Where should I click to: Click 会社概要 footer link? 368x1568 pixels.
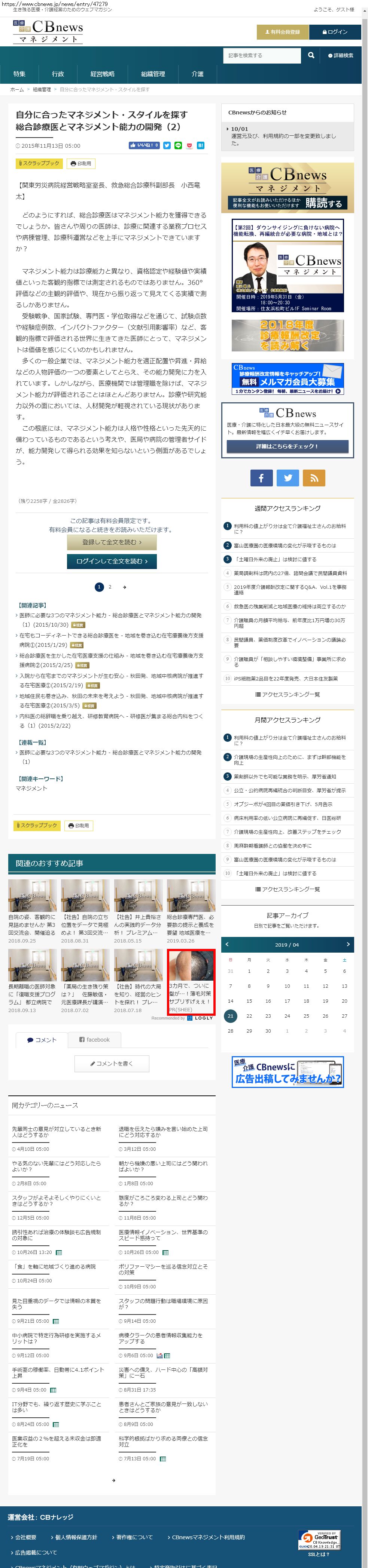(x=25, y=1537)
